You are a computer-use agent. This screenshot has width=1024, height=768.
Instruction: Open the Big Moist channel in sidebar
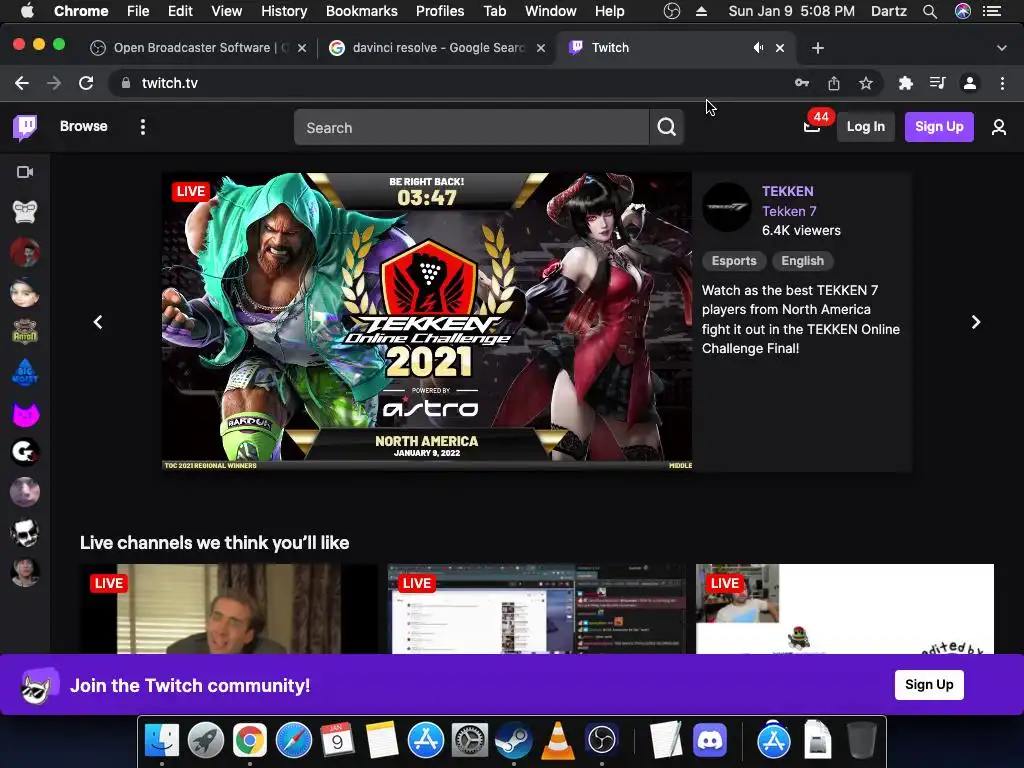pyautogui.click(x=25, y=372)
